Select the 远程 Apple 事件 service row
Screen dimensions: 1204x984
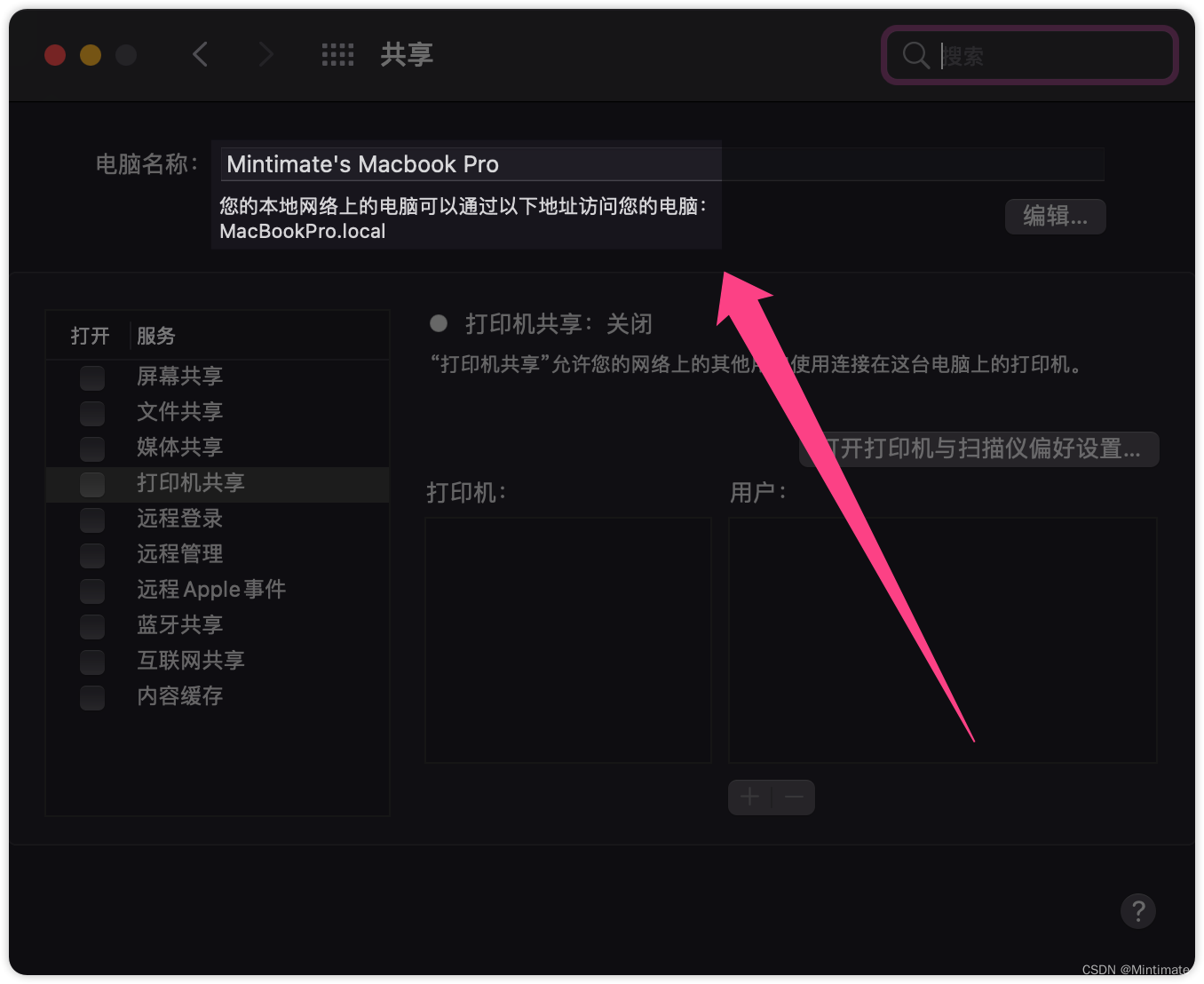(x=218, y=590)
